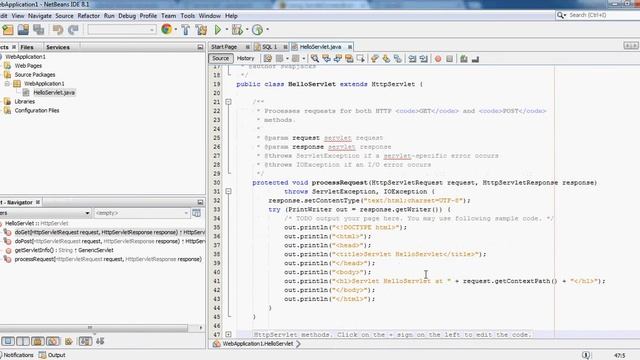
Task: Open the Tools menu
Action: [187, 16]
